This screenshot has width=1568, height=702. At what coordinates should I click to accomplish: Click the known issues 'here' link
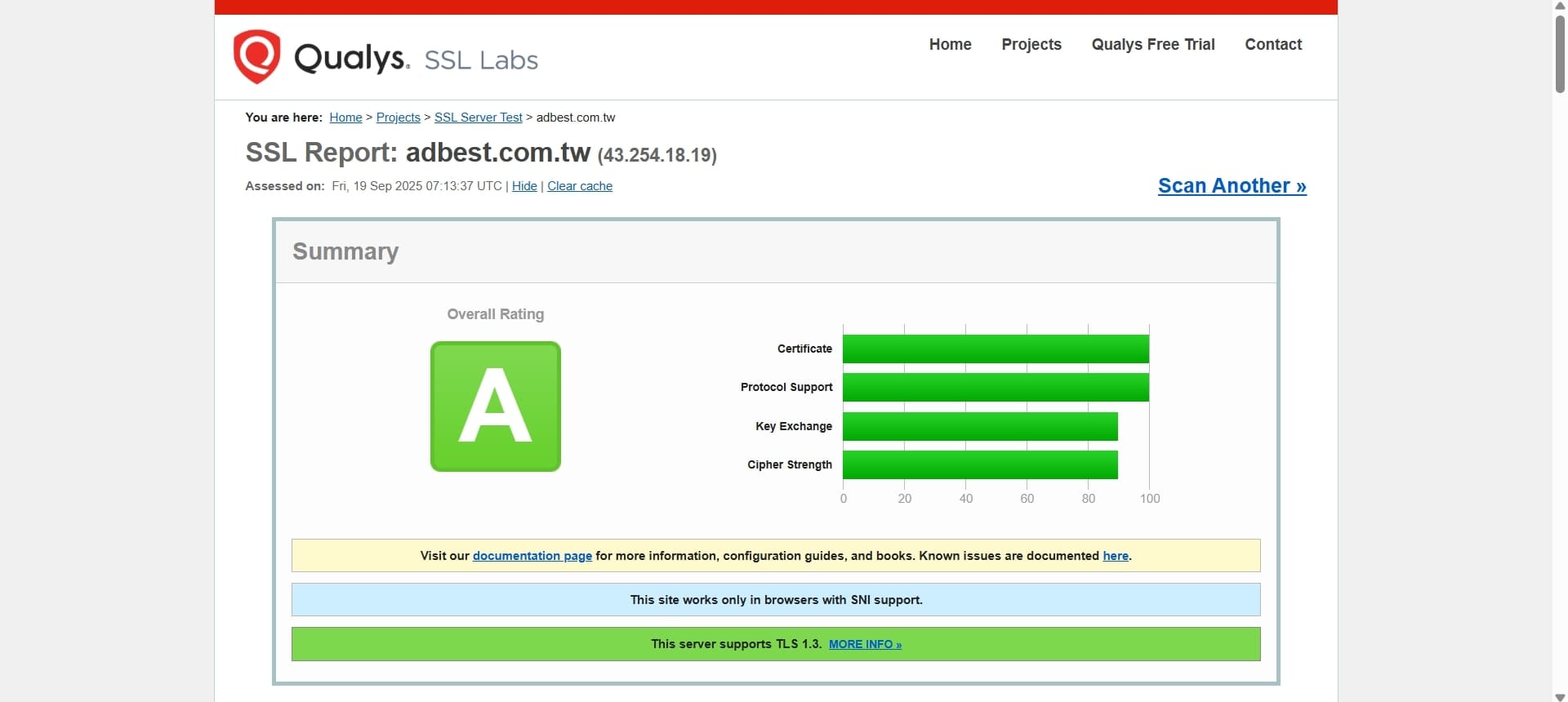pos(1115,556)
